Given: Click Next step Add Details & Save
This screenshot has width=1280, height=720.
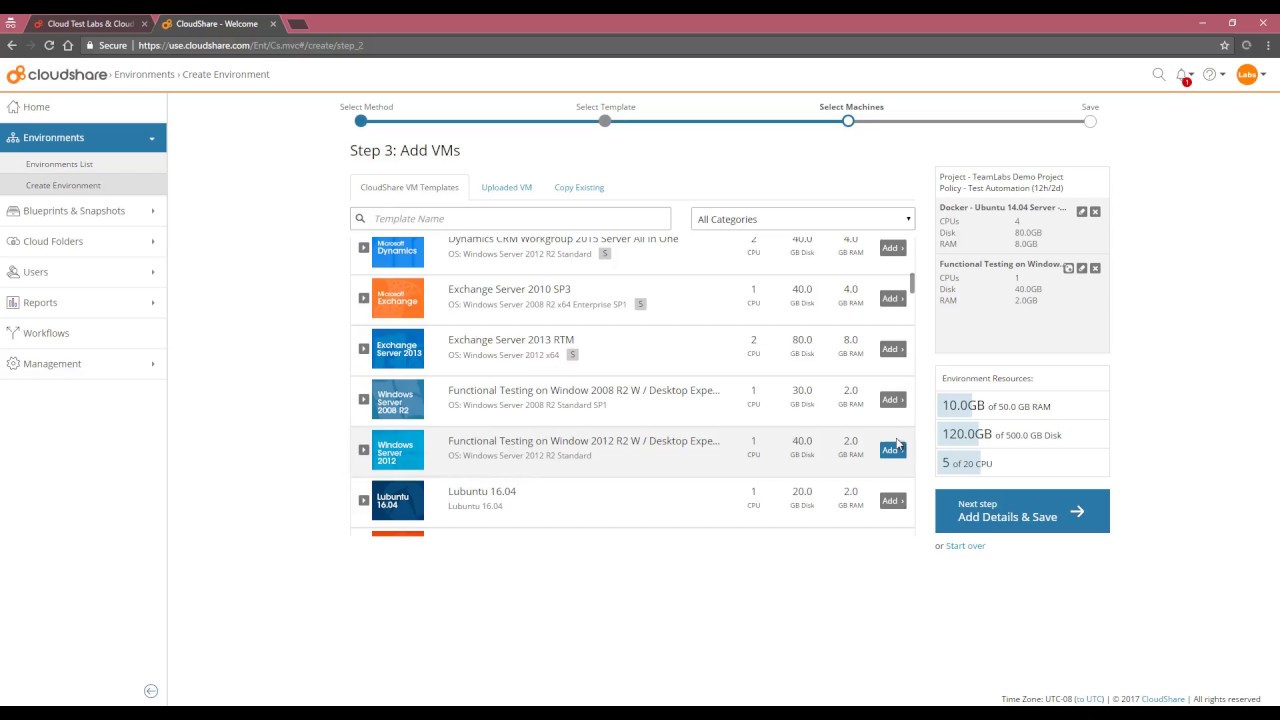Looking at the screenshot, I should [1022, 511].
